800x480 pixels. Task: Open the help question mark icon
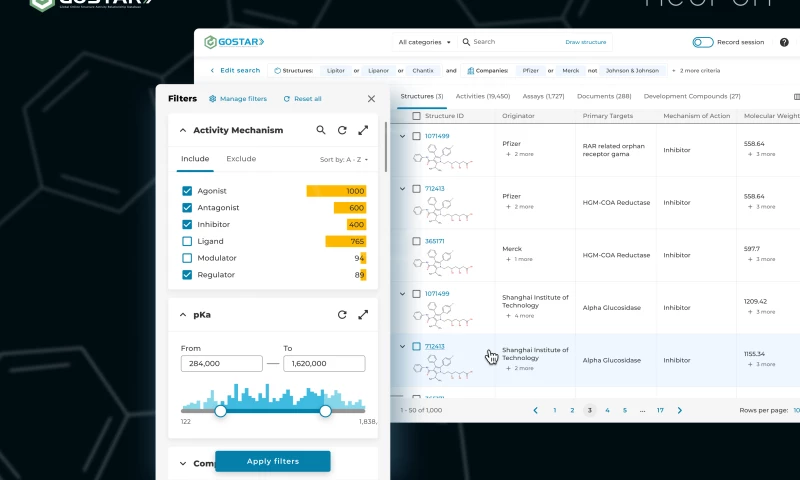[784, 42]
